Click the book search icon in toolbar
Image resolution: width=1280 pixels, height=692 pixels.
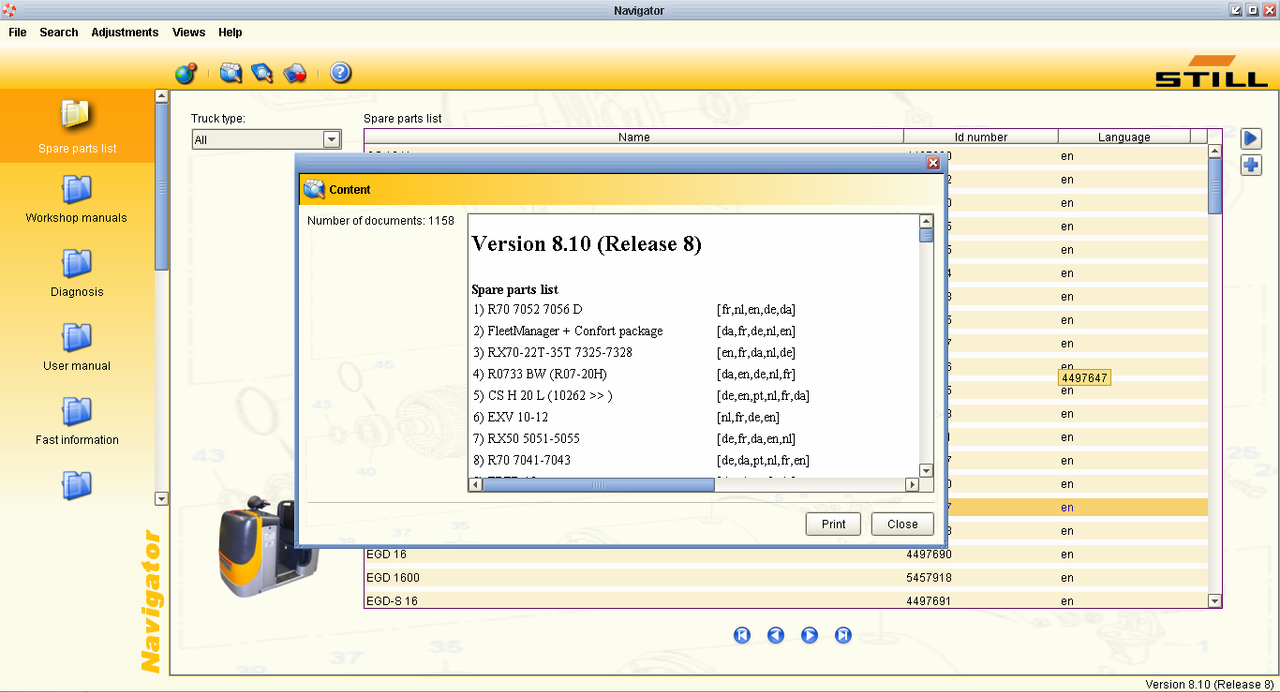pyautogui.click(x=262, y=73)
